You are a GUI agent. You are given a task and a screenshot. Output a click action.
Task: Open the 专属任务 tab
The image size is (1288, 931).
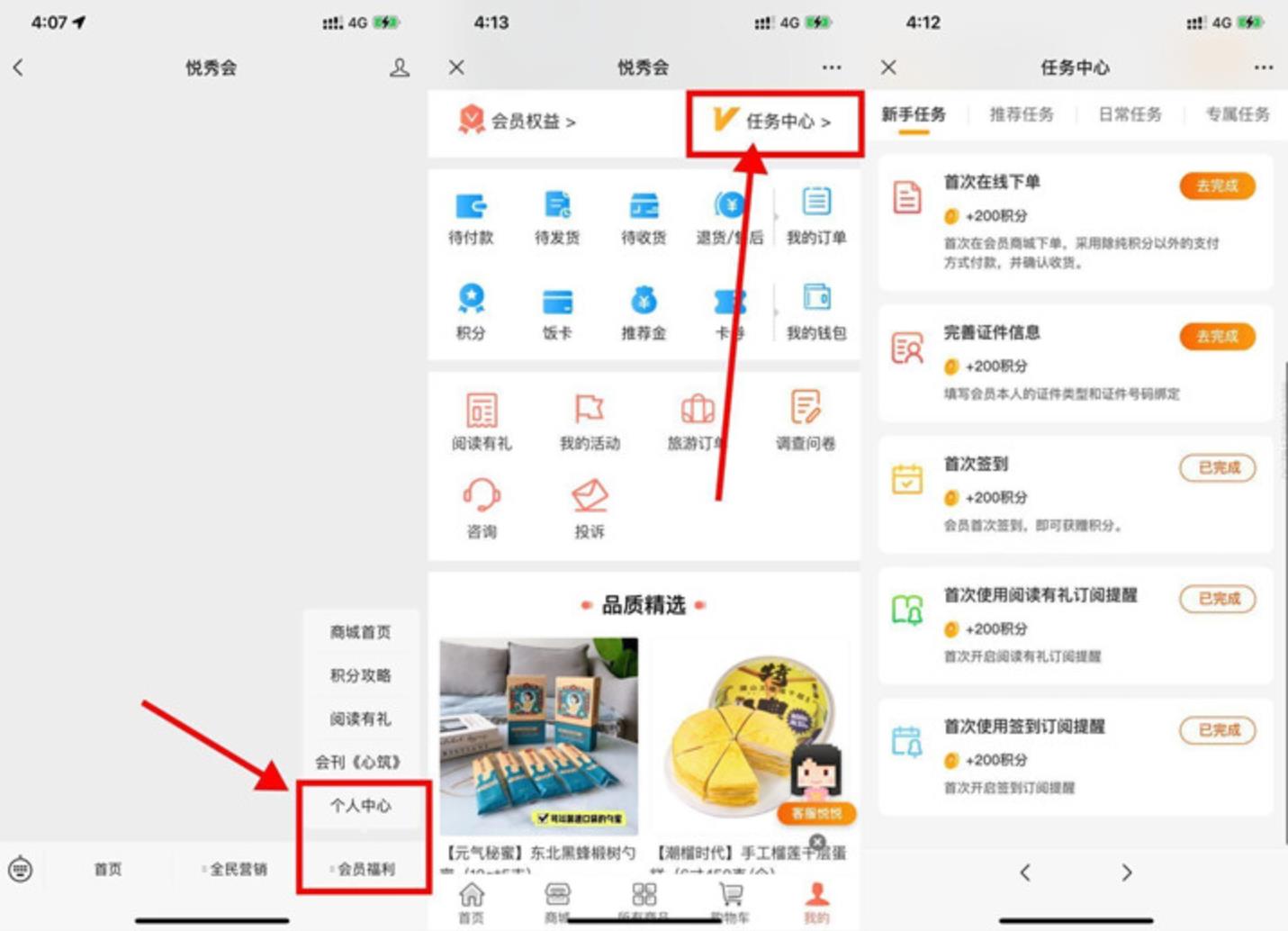(x=1238, y=114)
